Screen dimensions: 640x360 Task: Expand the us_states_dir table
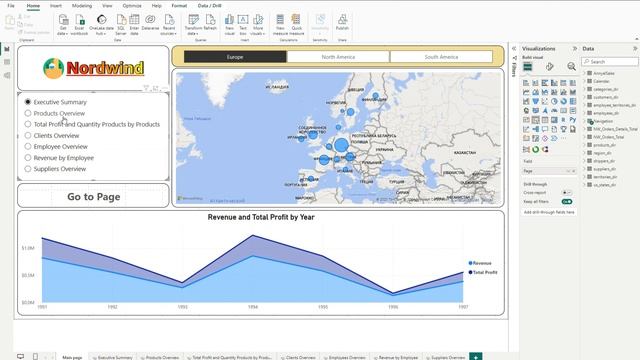pyautogui.click(x=584, y=184)
